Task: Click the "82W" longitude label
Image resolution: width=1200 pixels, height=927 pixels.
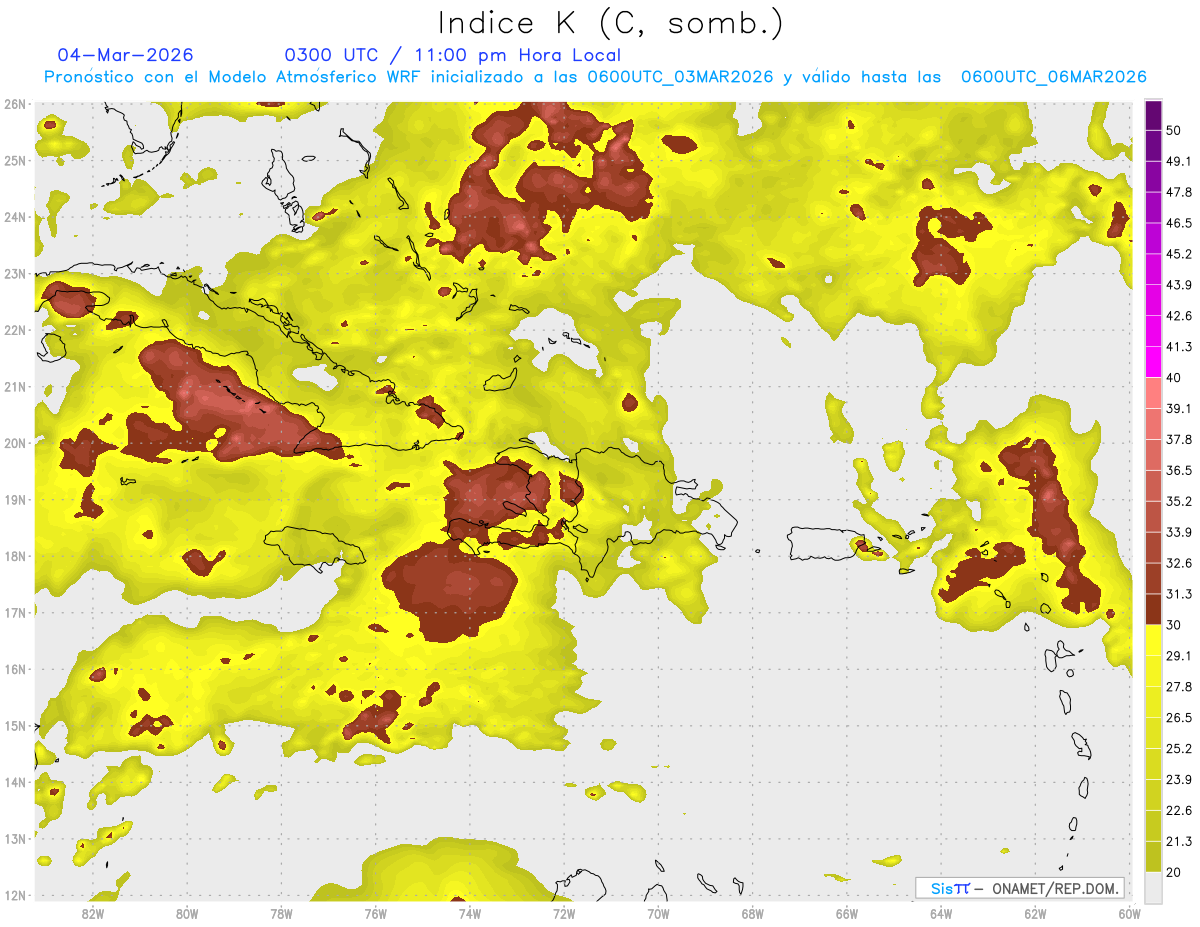Action: (93, 913)
